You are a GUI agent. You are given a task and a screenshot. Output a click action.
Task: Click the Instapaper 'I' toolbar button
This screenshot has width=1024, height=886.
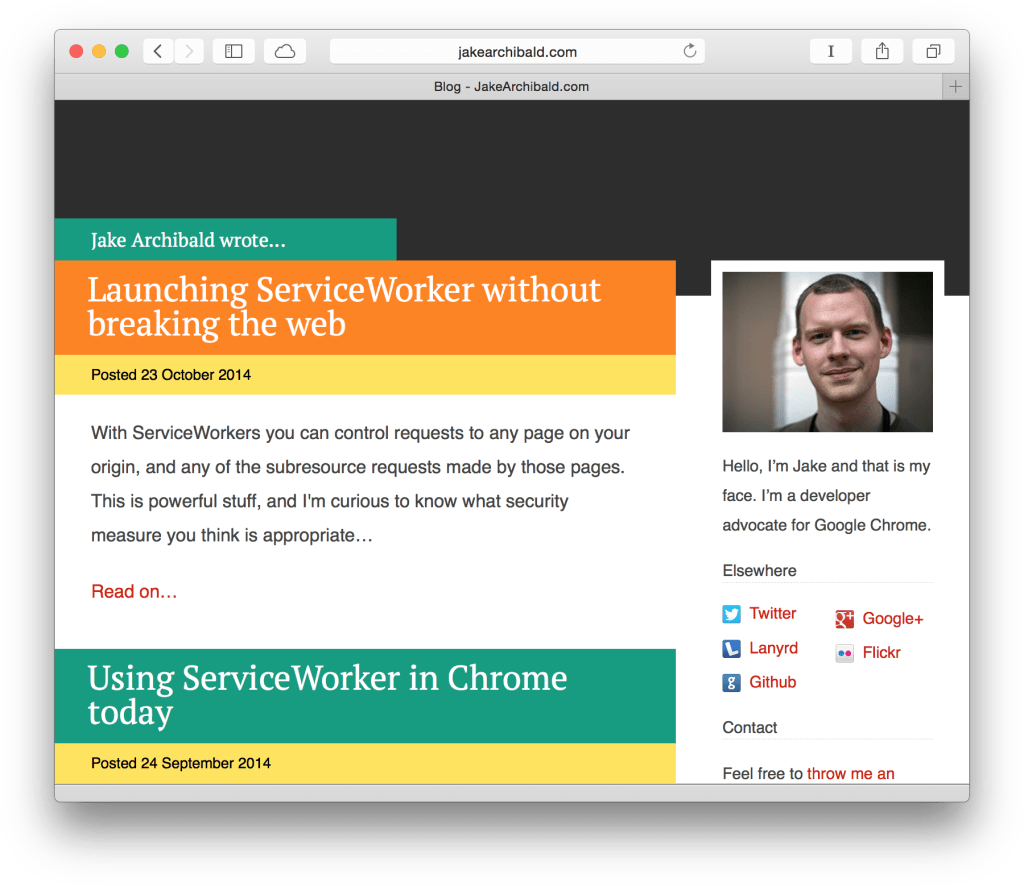[830, 51]
